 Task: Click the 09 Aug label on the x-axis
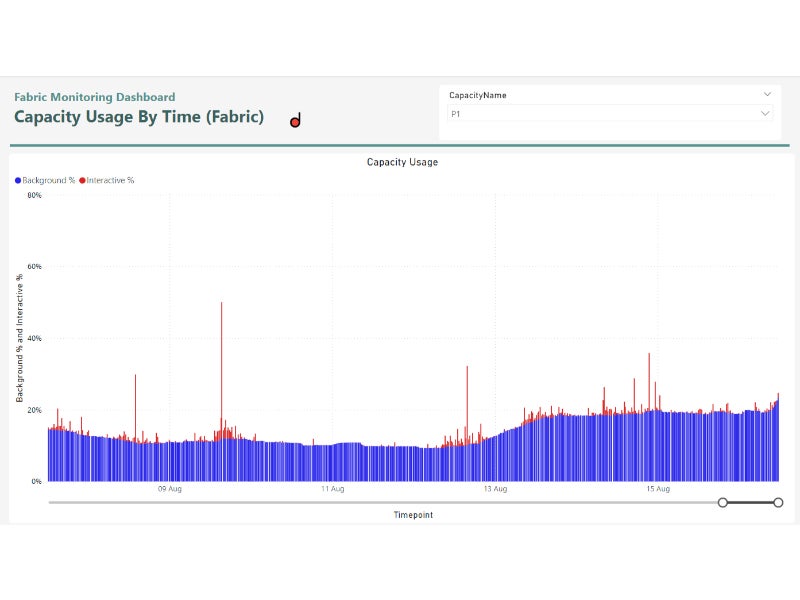[x=169, y=489]
